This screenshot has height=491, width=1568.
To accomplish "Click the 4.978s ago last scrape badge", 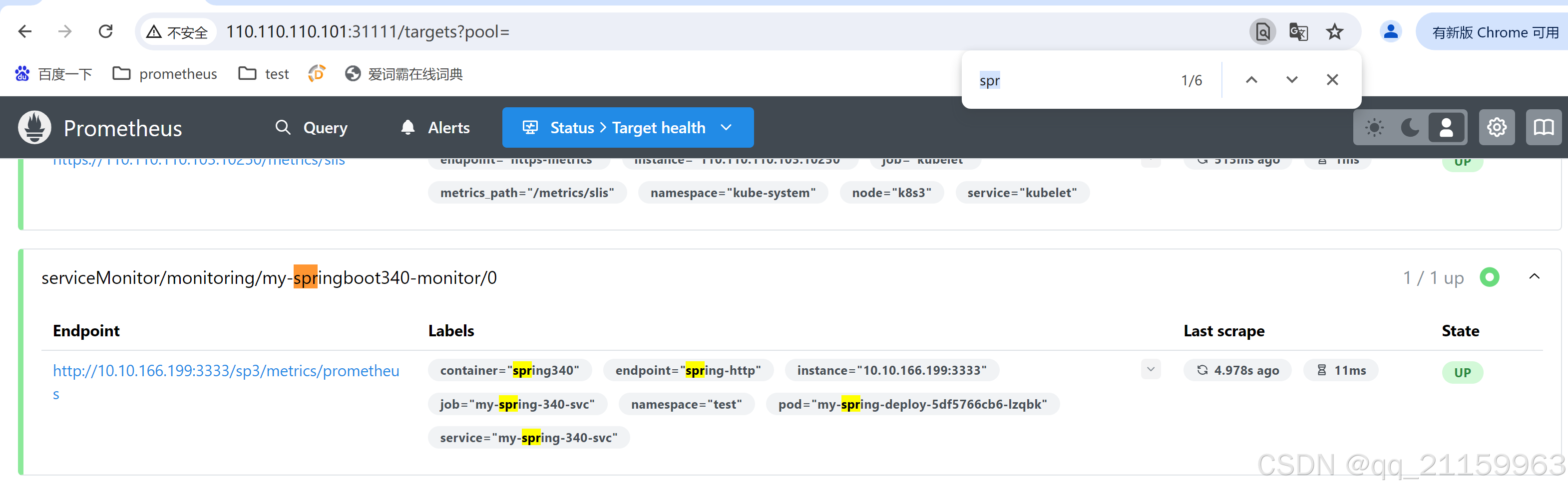I will click(1237, 371).
